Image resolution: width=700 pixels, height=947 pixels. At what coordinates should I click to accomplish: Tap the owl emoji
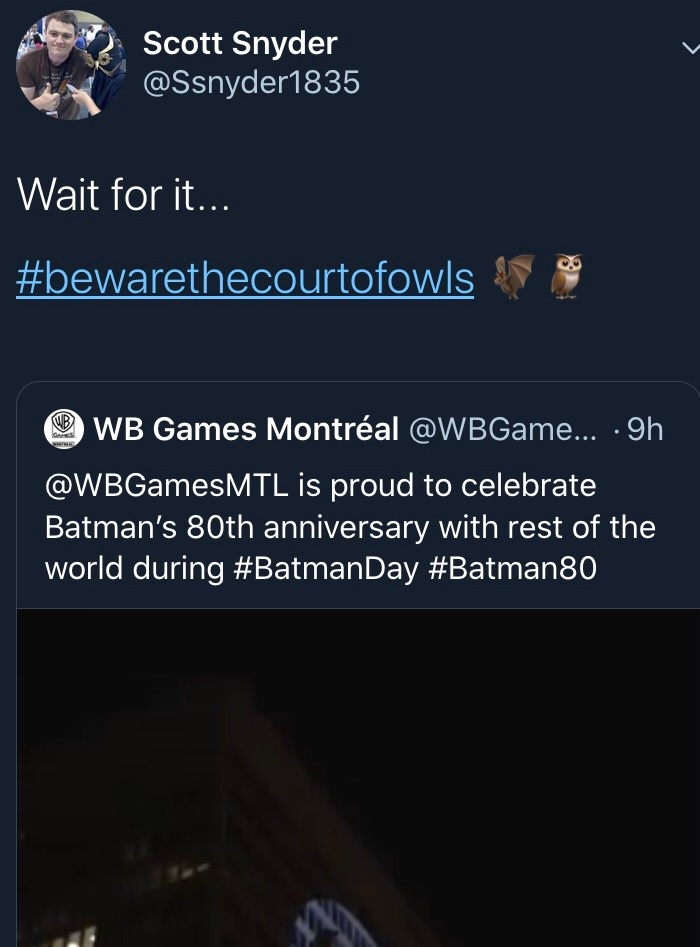point(566,276)
